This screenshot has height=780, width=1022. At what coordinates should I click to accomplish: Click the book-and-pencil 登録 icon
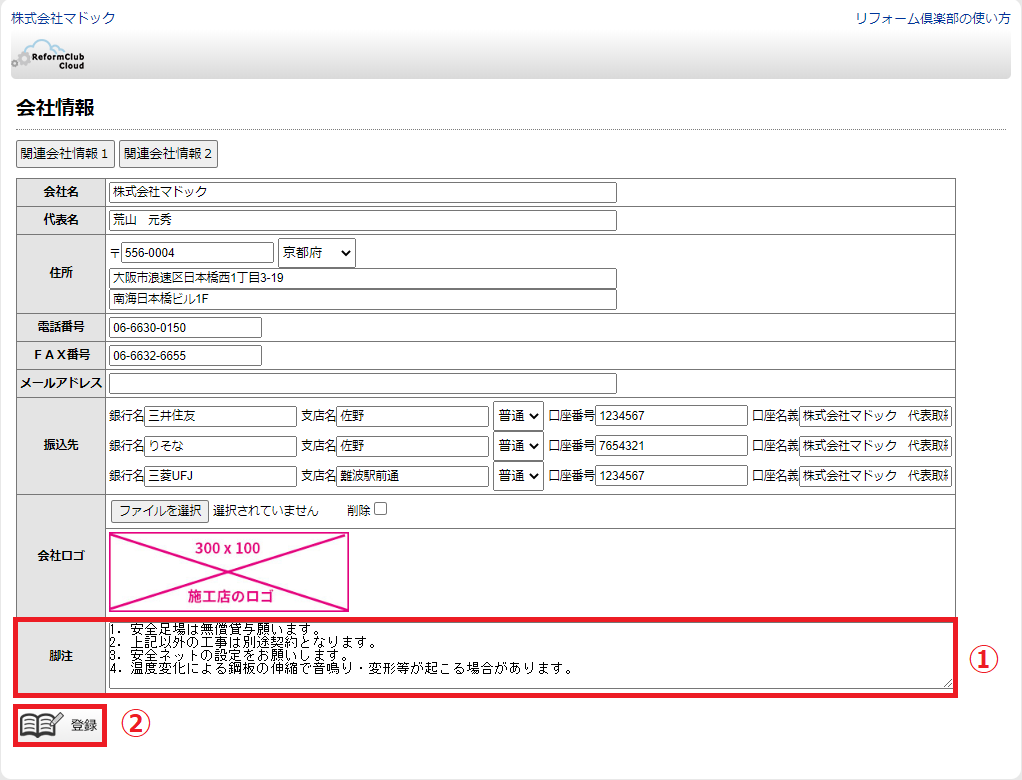[42, 725]
